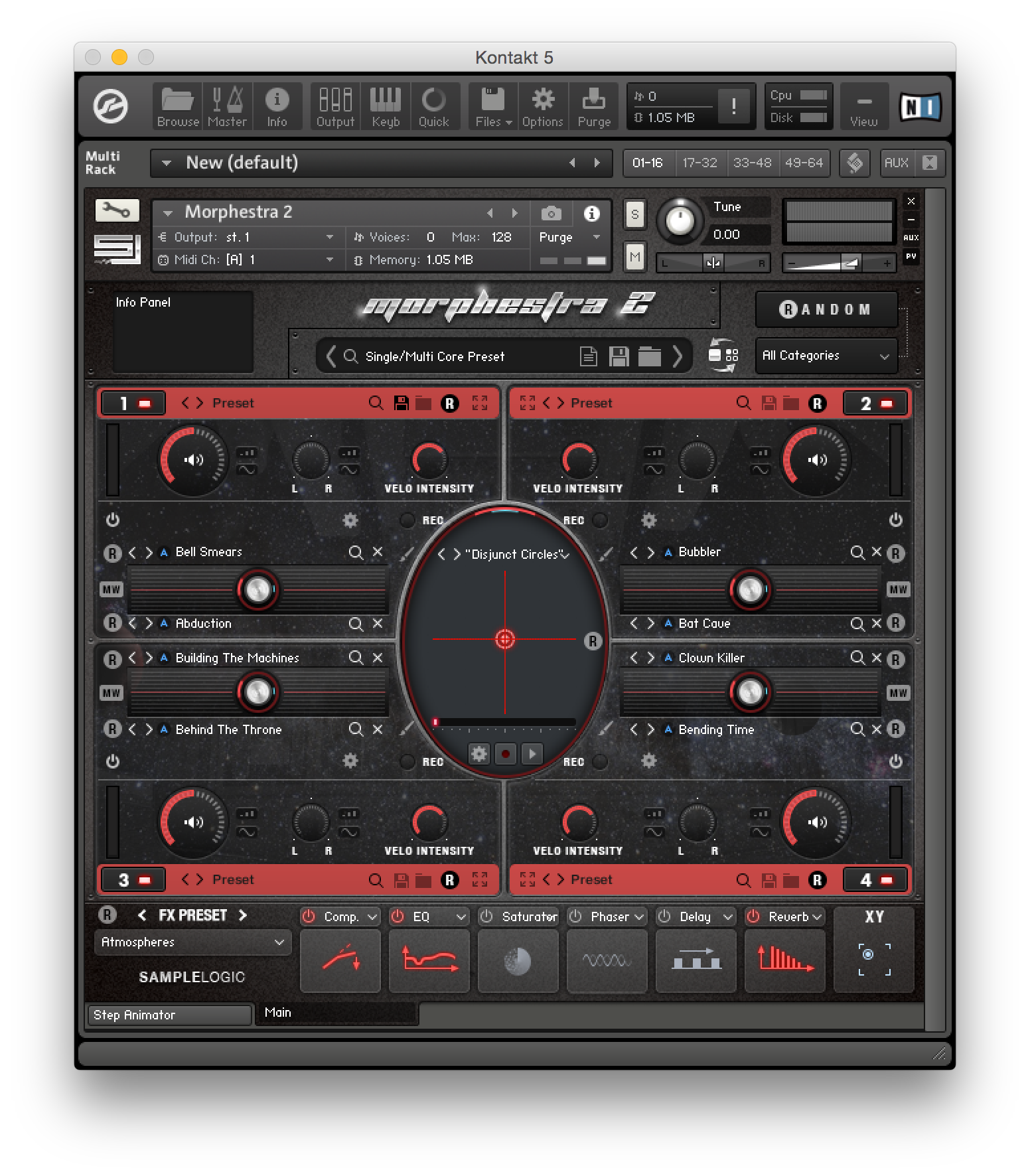Screen dimensions: 1030x1176
Task: Click the RANDOM button
Action: [x=826, y=309]
